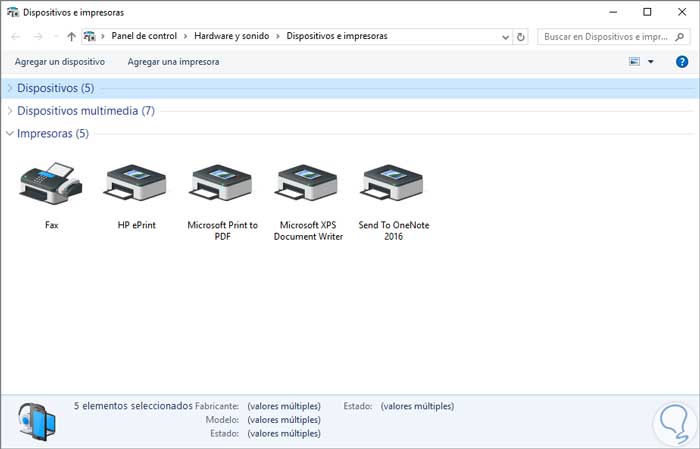Click the refresh button in address bar
Viewport: 700px width, 449px height.
[521, 37]
